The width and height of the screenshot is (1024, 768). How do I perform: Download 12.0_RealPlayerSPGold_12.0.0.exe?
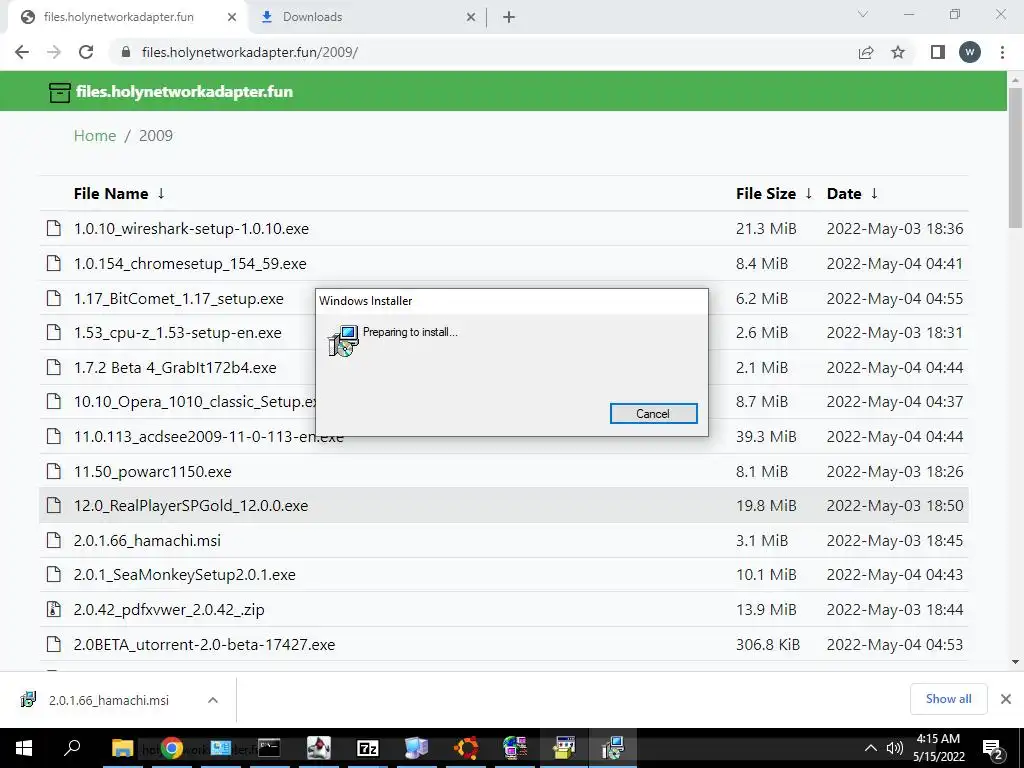point(191,505)
